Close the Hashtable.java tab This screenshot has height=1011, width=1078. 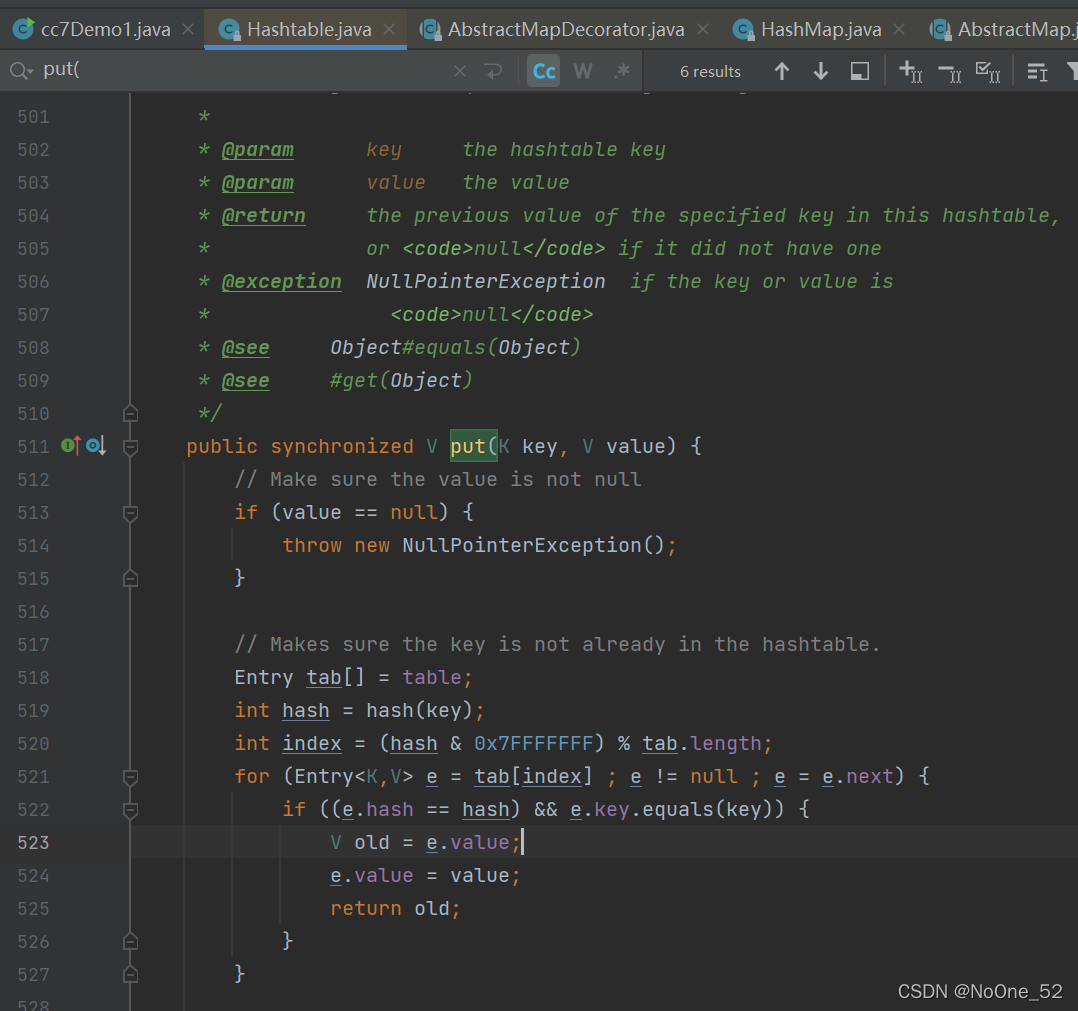click(389, 30)
